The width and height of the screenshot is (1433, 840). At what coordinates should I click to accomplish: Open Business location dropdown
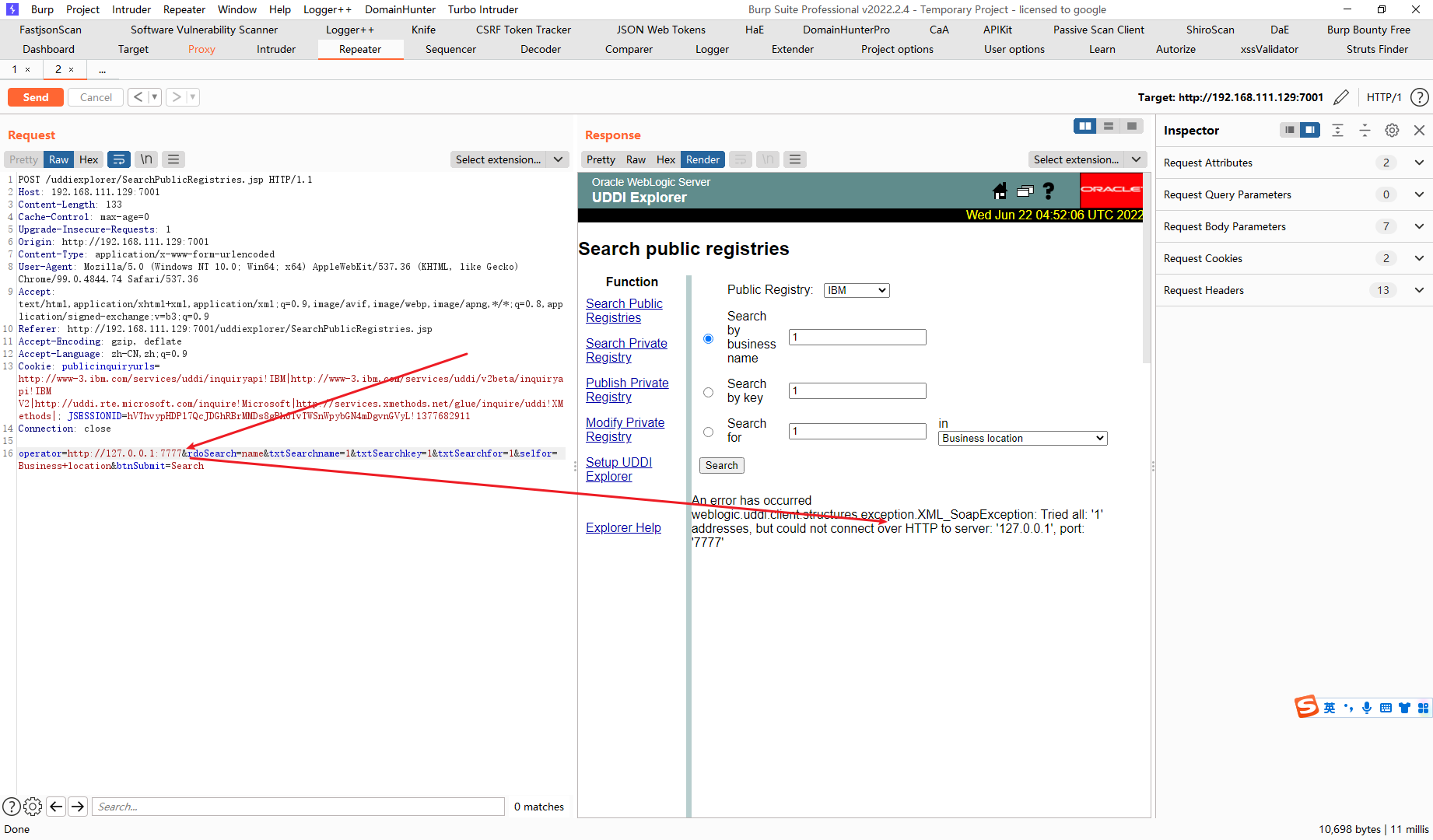coord(1023,438)
